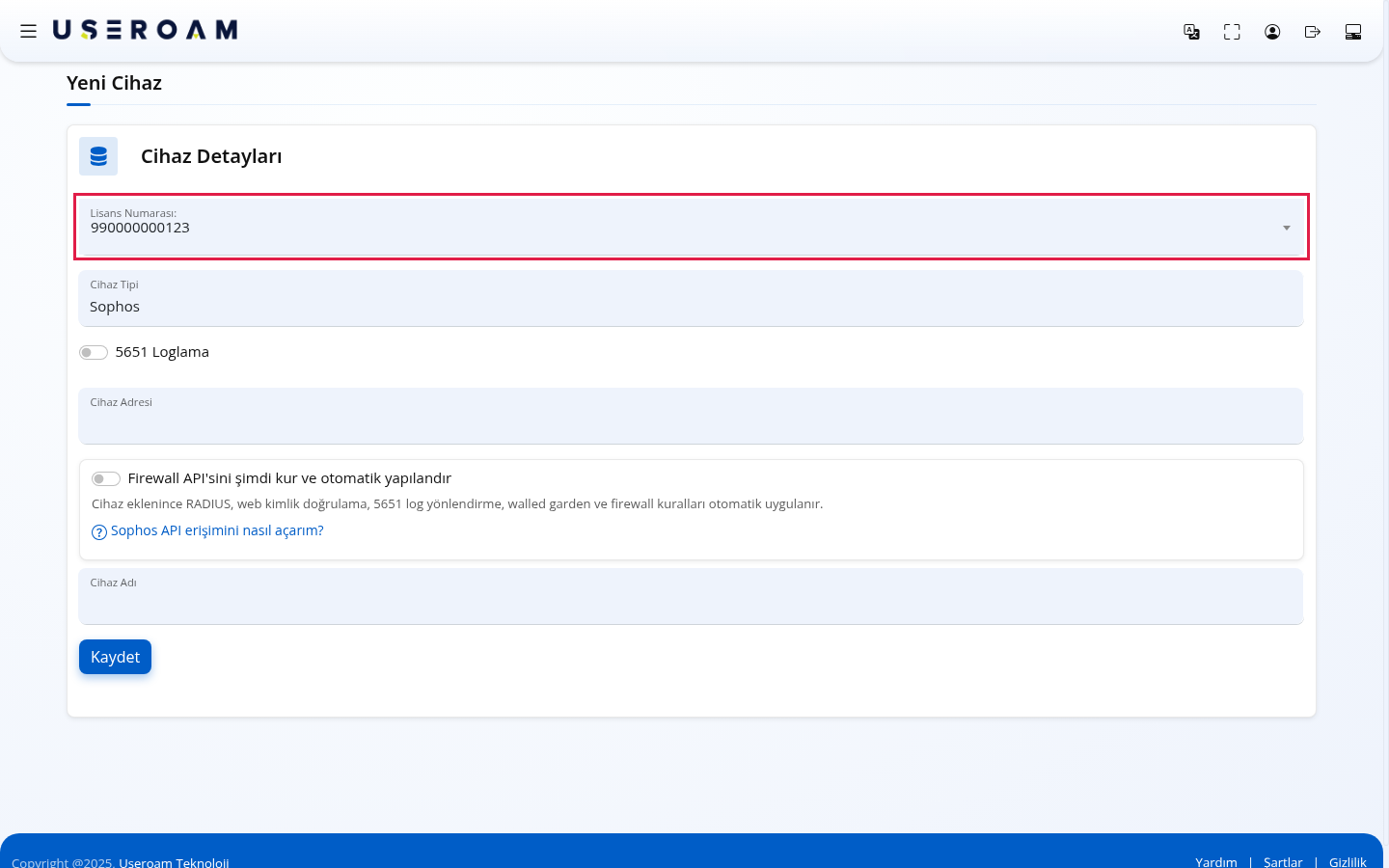Open the language translation icon
This screenshot has height=868, width=1389.
(x=1192, y=32)
